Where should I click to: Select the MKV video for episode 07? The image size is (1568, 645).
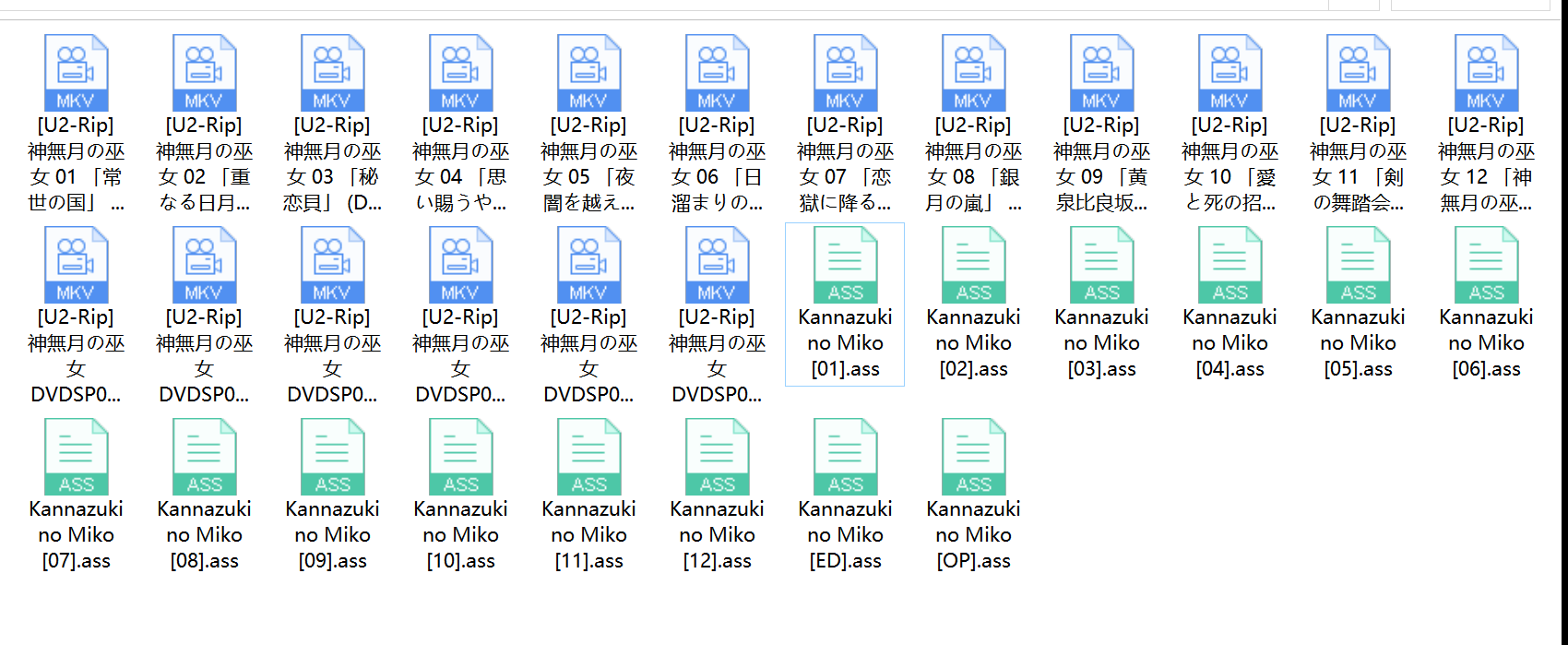click(845, 74)
